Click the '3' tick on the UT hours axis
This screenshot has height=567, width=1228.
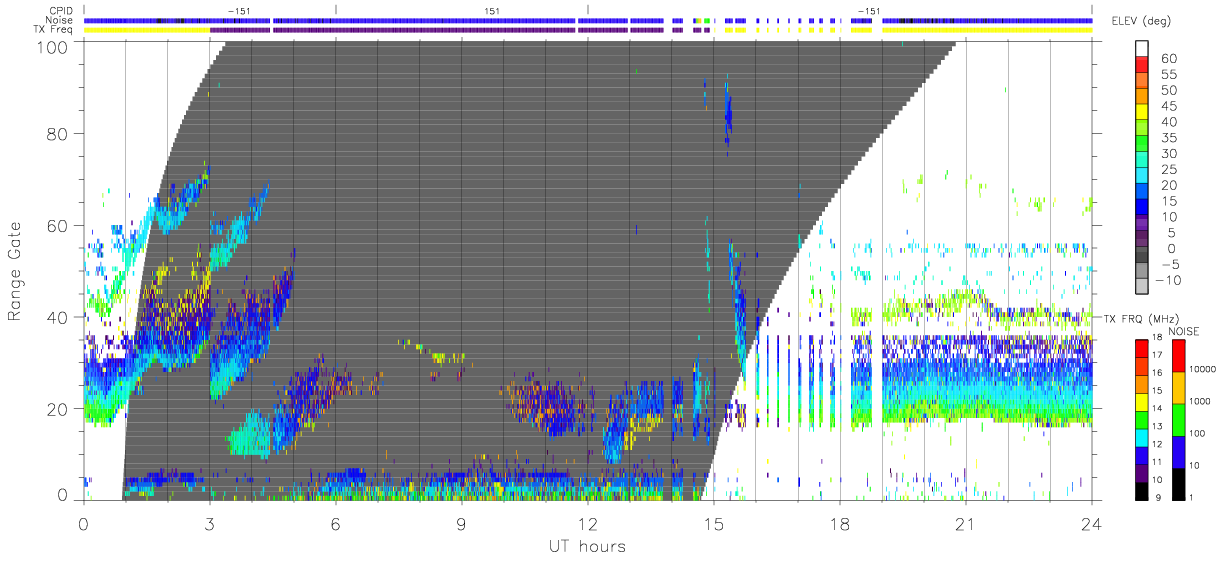209,523
